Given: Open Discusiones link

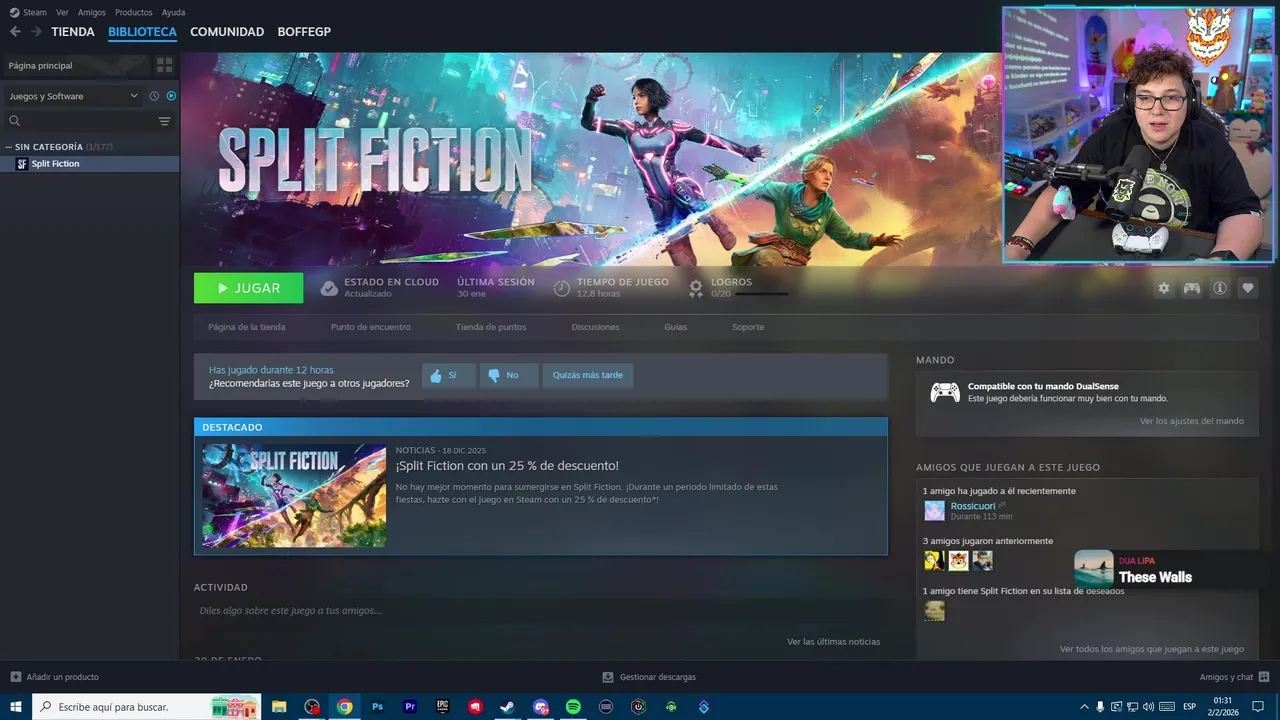Looking at the screenshot, I should pos(595,327).
